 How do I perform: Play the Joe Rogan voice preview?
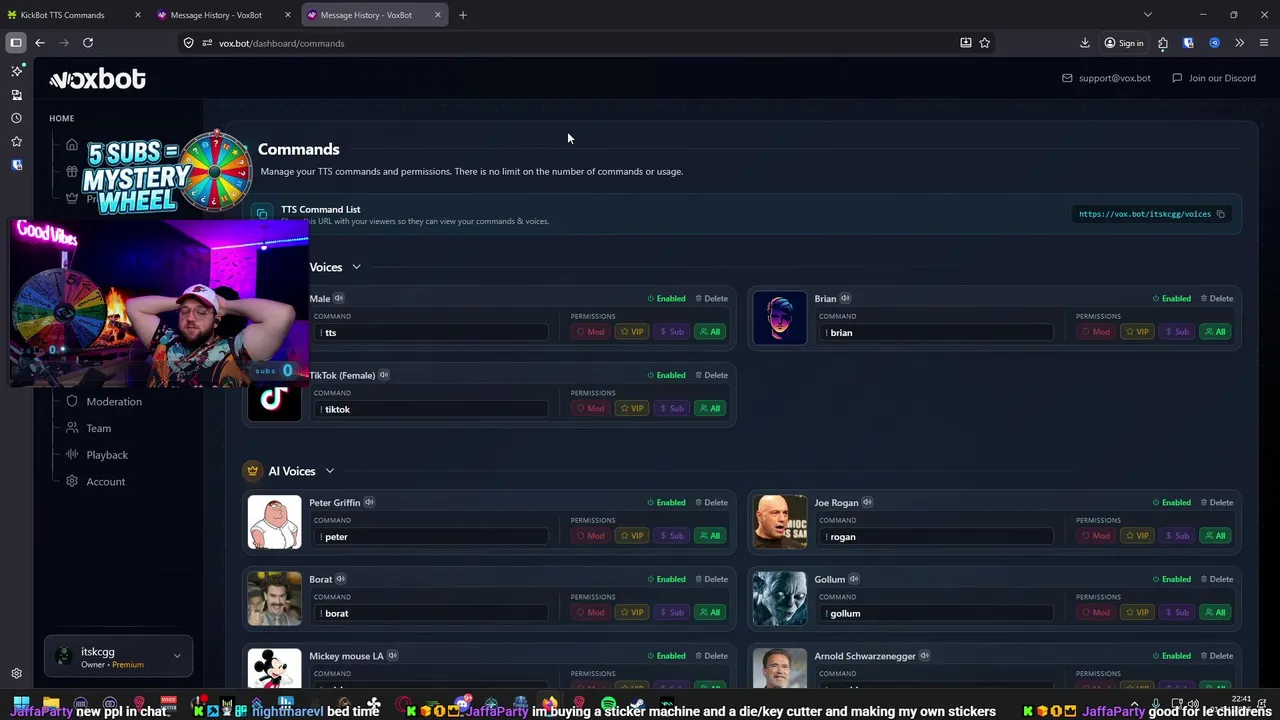867,502
